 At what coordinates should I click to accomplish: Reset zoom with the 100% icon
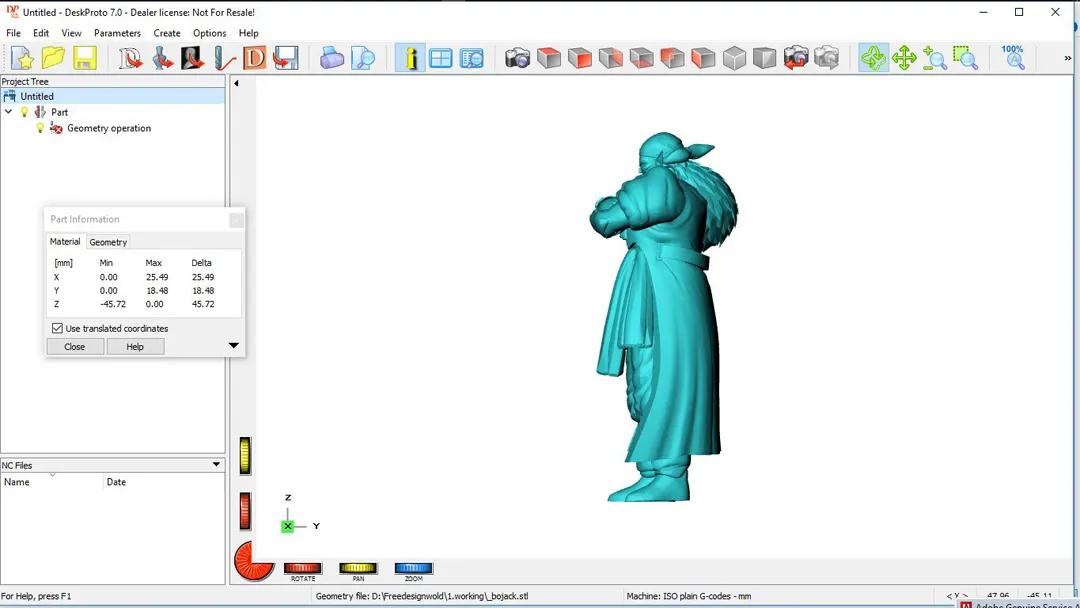[1013, 57]
